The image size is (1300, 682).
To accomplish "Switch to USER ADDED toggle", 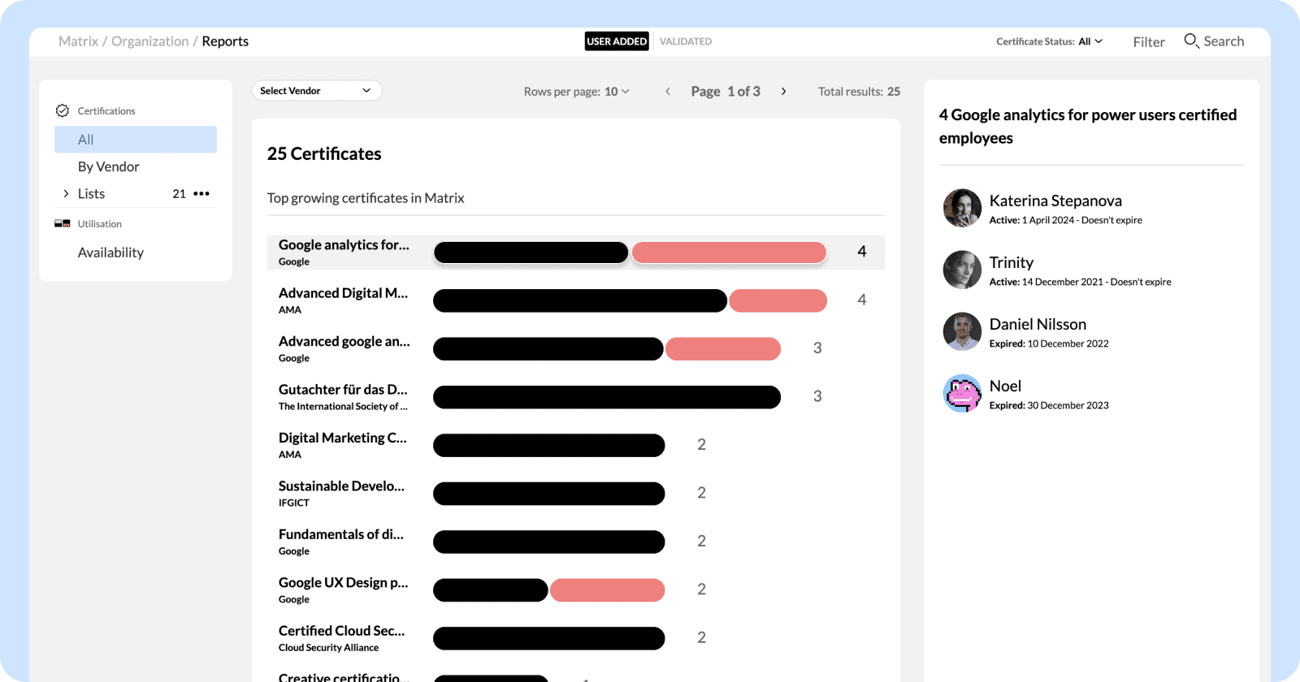I will tap(617, 41).
